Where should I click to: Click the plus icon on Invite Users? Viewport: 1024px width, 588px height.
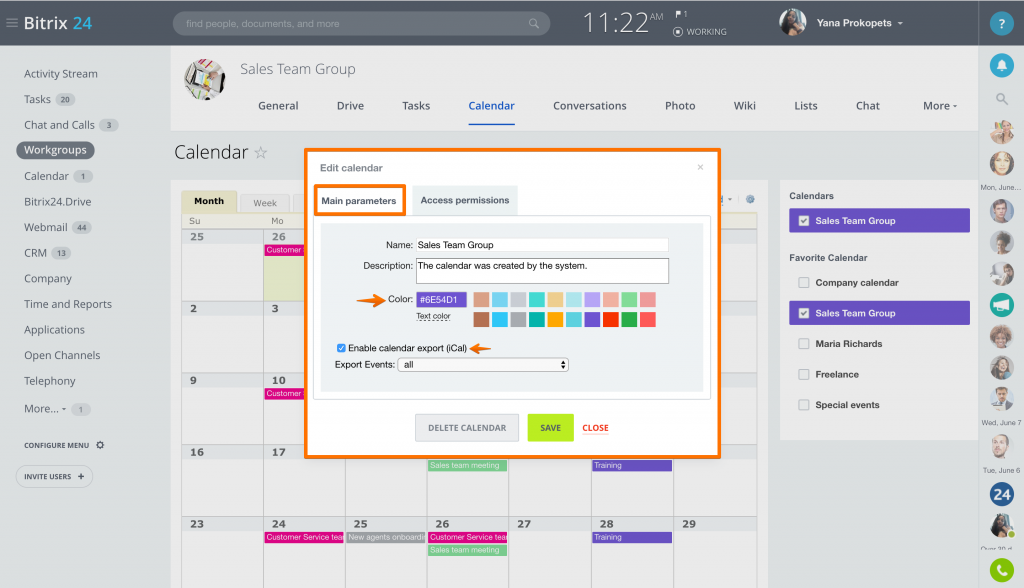point(81,476)
